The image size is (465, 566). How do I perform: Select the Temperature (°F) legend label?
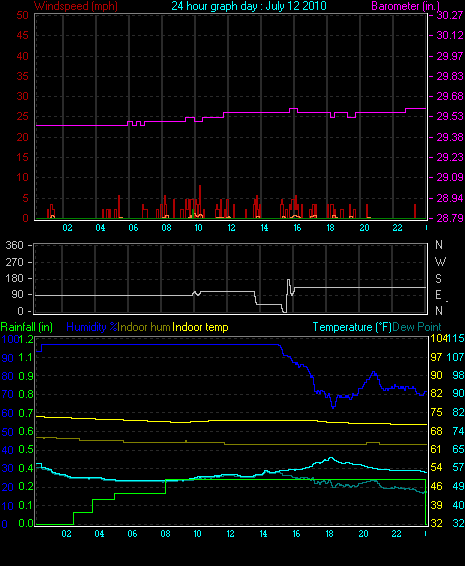tap(352, 327)
